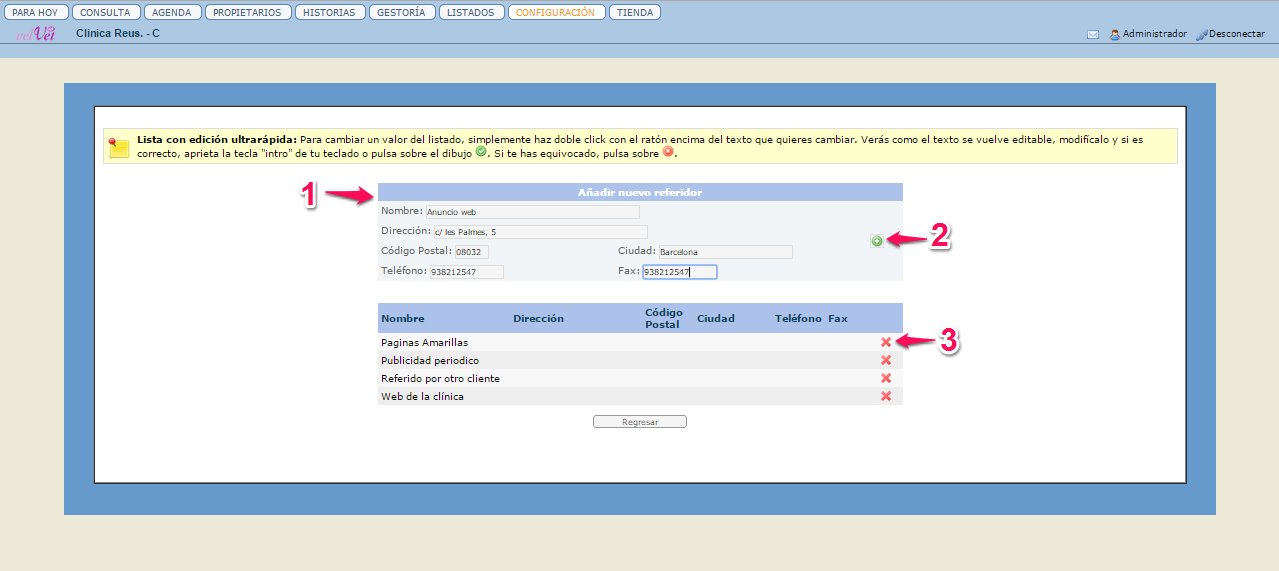The width and height of the screenshot is (1279, 571).
Task: Delete the Web de la clínica entry
Action: (885, 396)
